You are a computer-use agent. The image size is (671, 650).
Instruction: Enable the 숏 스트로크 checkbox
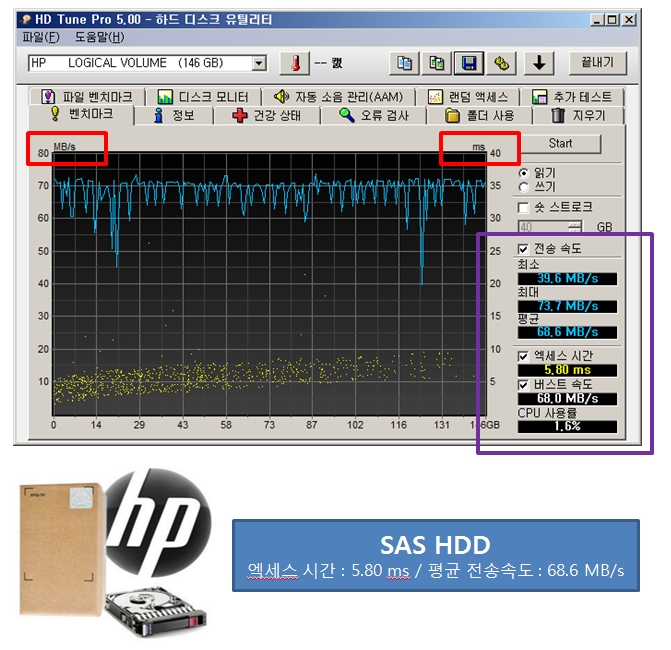point(523,208)
